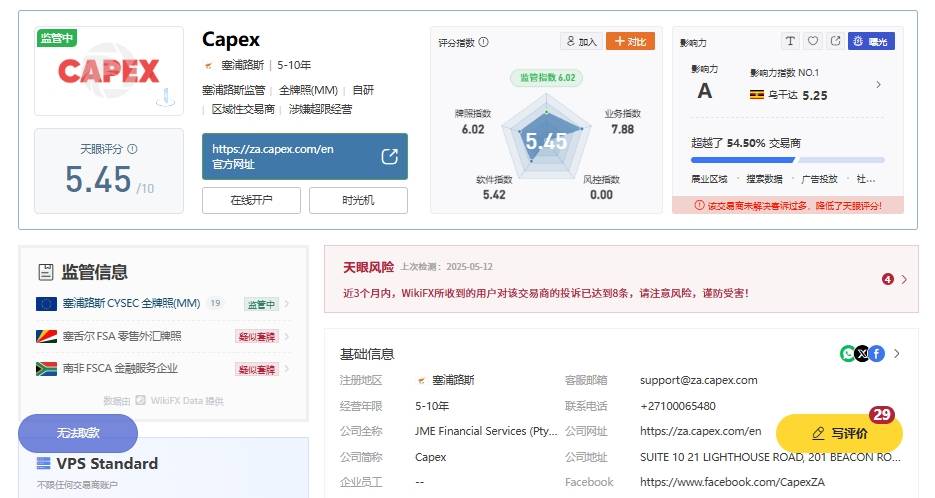
Task: Open the 塞舌尔 FSA 零售外汇牌照 row
Action: 163,336
